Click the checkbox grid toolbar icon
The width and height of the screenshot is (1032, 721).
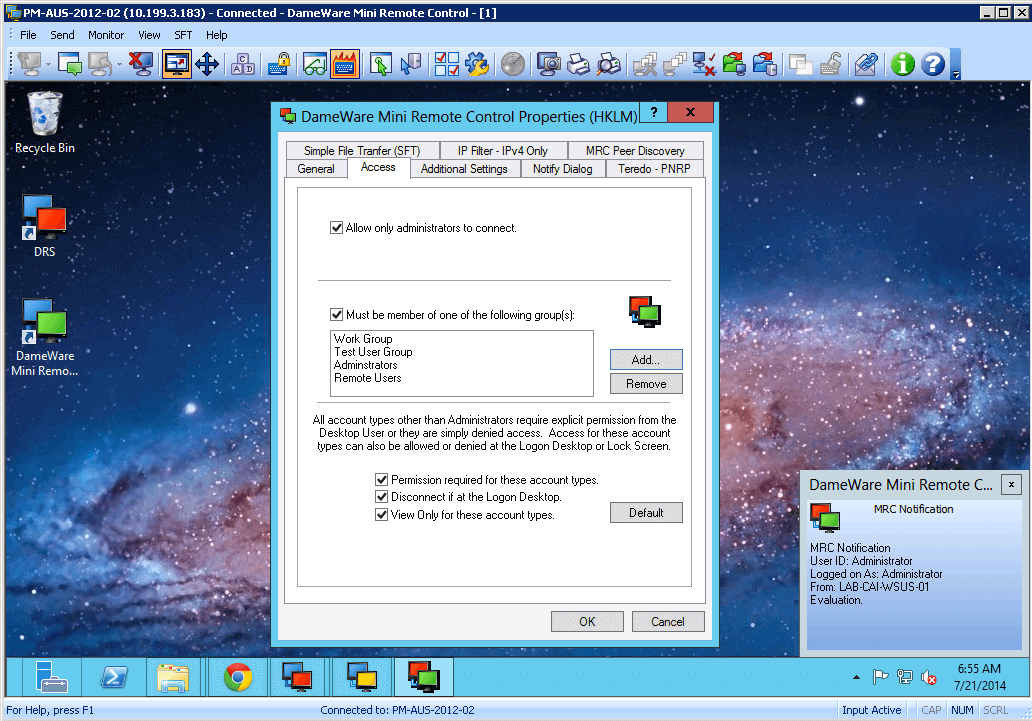(447, 64)
